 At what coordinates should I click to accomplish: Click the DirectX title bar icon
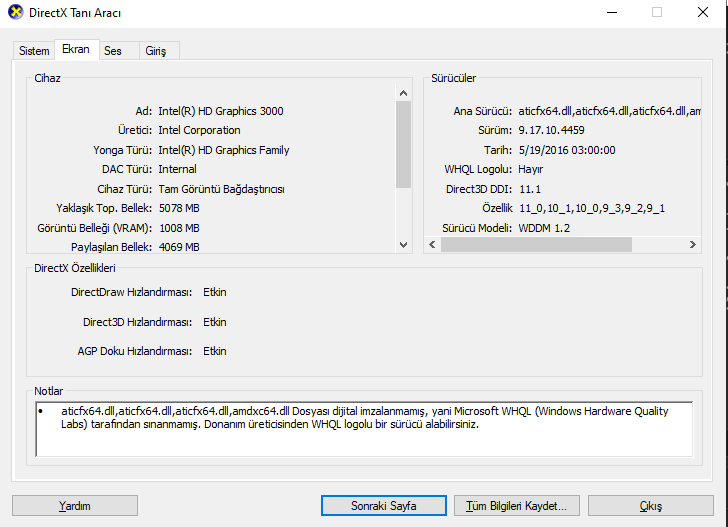coord(15,12)
